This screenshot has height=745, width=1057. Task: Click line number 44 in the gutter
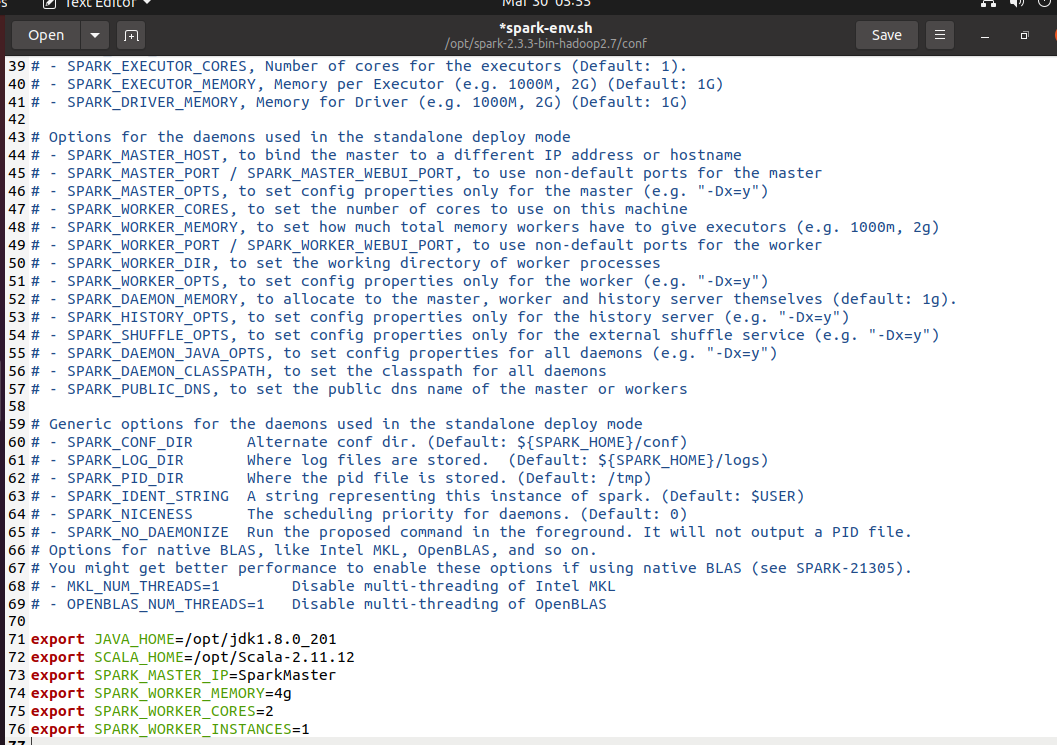click(16, 154)
